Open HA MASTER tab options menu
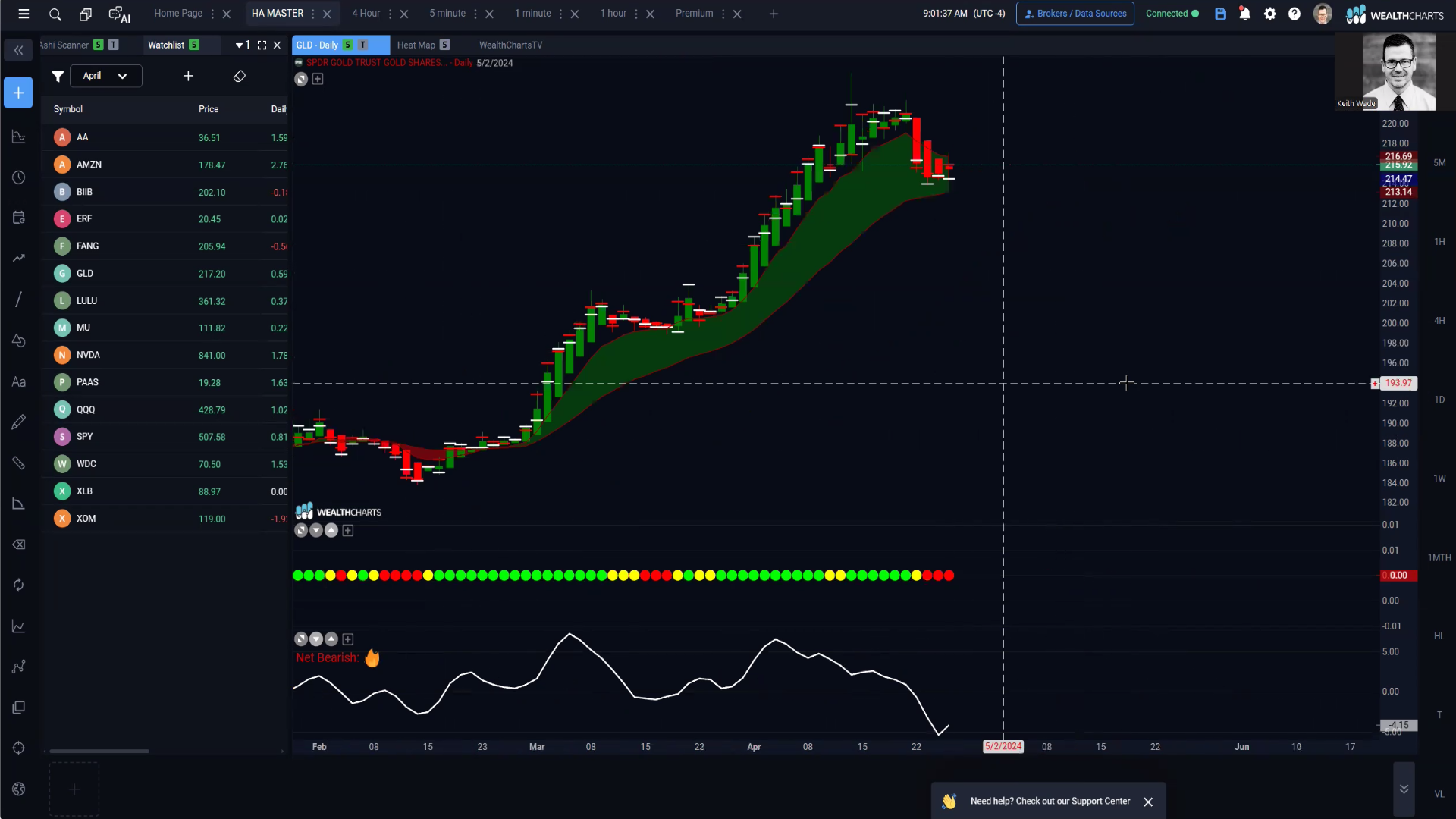This screenshot has width=1456, height=819. click(x=313, y=14)
